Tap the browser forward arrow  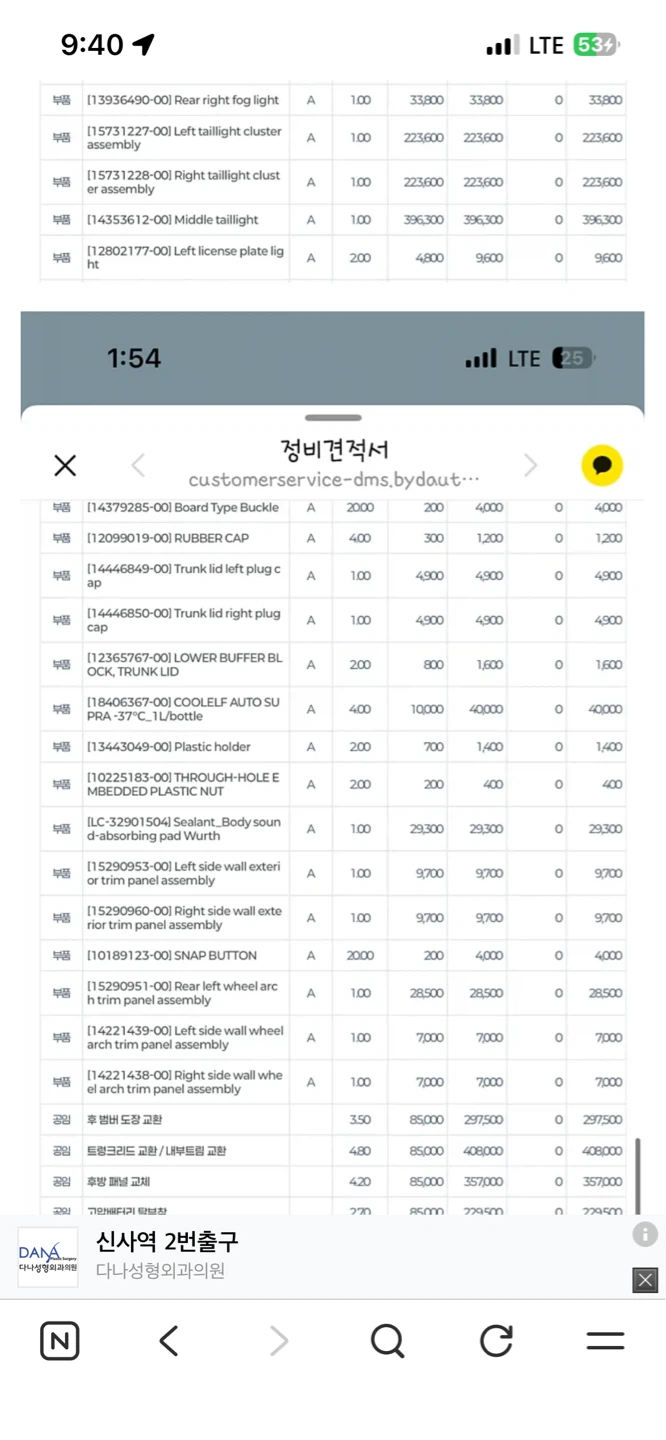(279, 1341)
